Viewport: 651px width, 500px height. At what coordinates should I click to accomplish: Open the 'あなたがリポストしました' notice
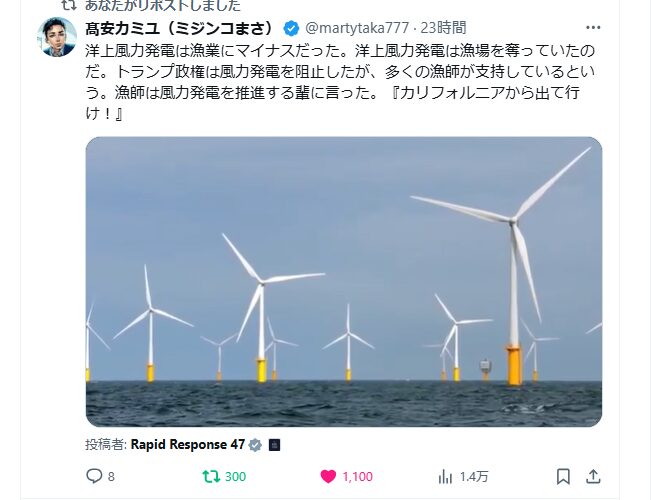click(163, 5)
